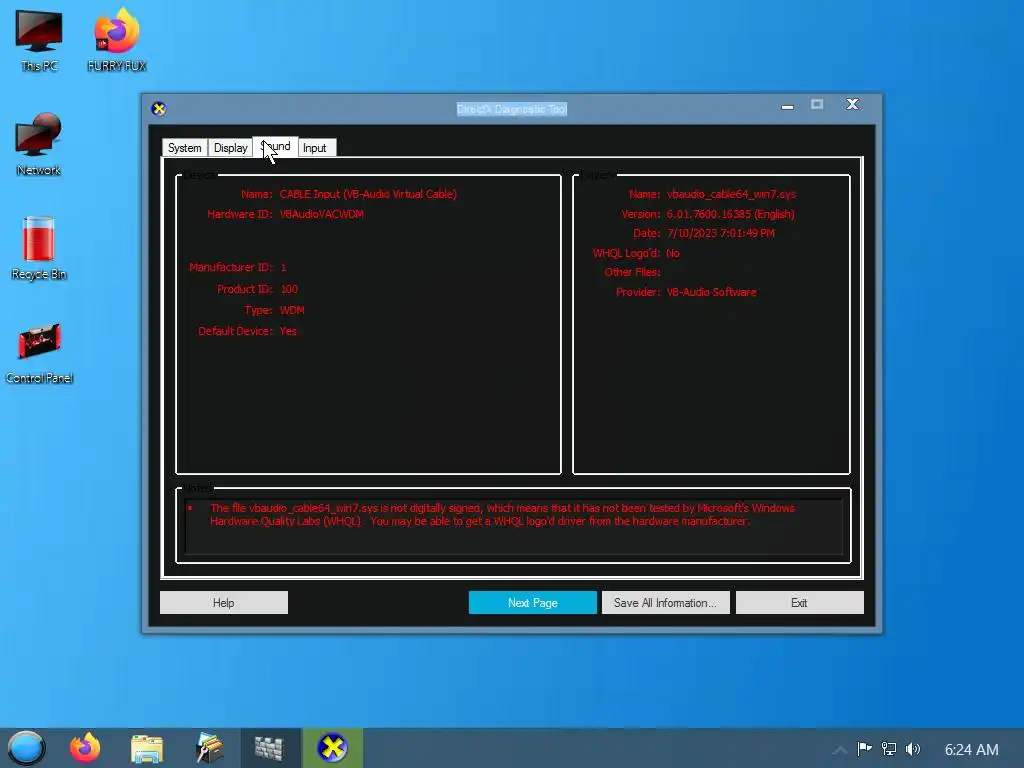Image resolution: width=1024 pixels, height=768 pixels.
Task: Click the Type value WDM
Action: pyautogui.click(x=292, y=310)
